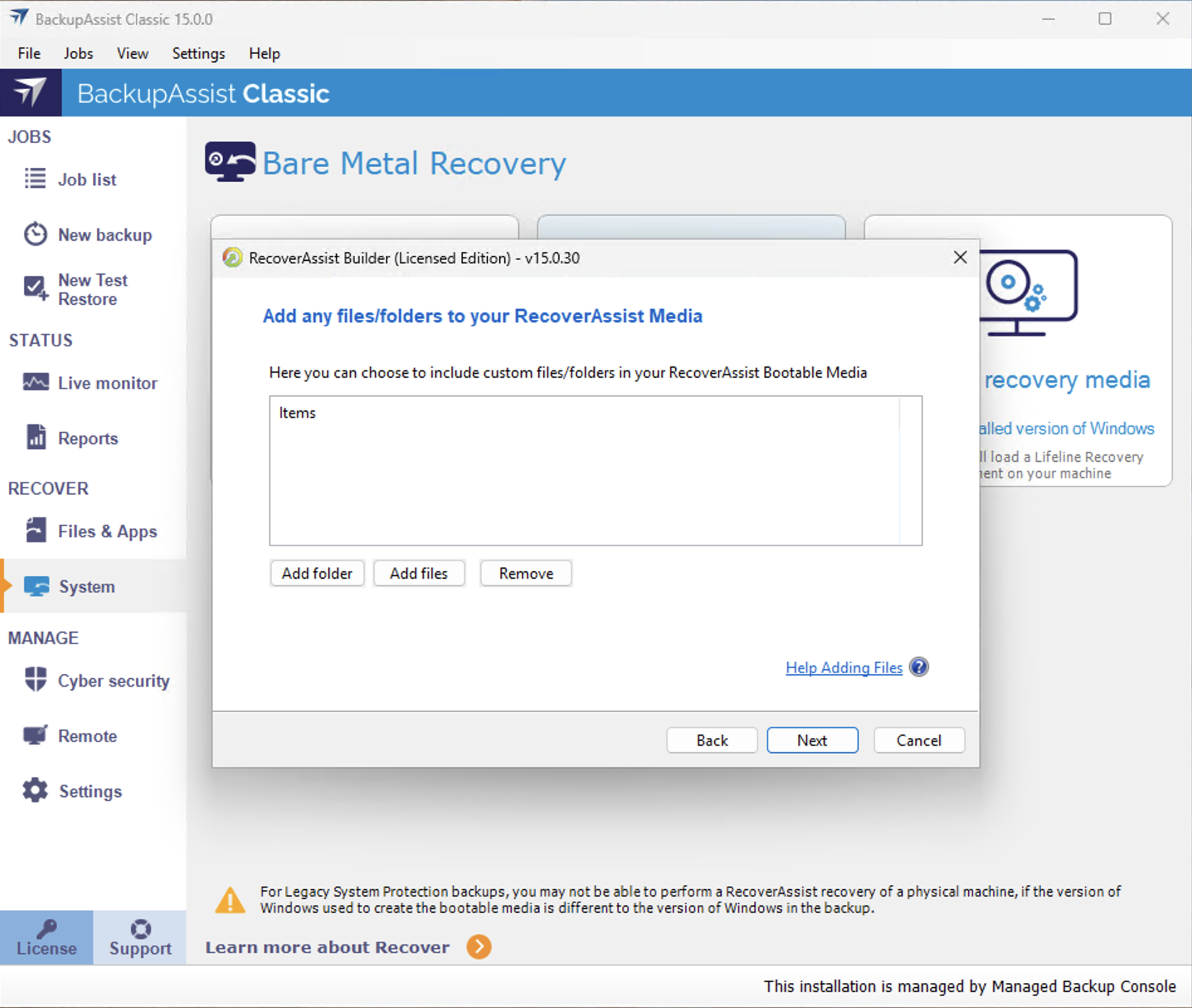Click the blue help question mark icon

[919, 667]
